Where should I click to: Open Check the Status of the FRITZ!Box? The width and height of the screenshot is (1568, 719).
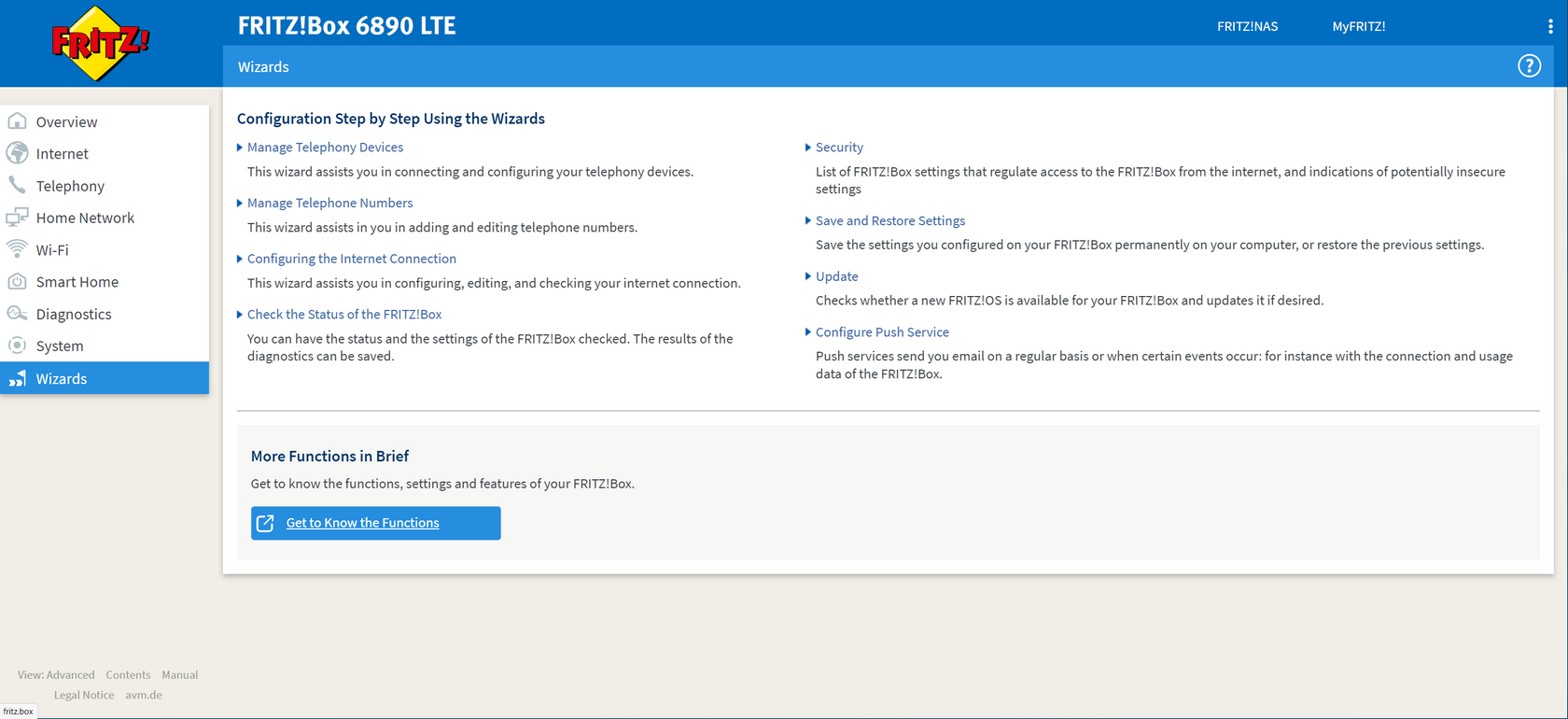point(344,315)
